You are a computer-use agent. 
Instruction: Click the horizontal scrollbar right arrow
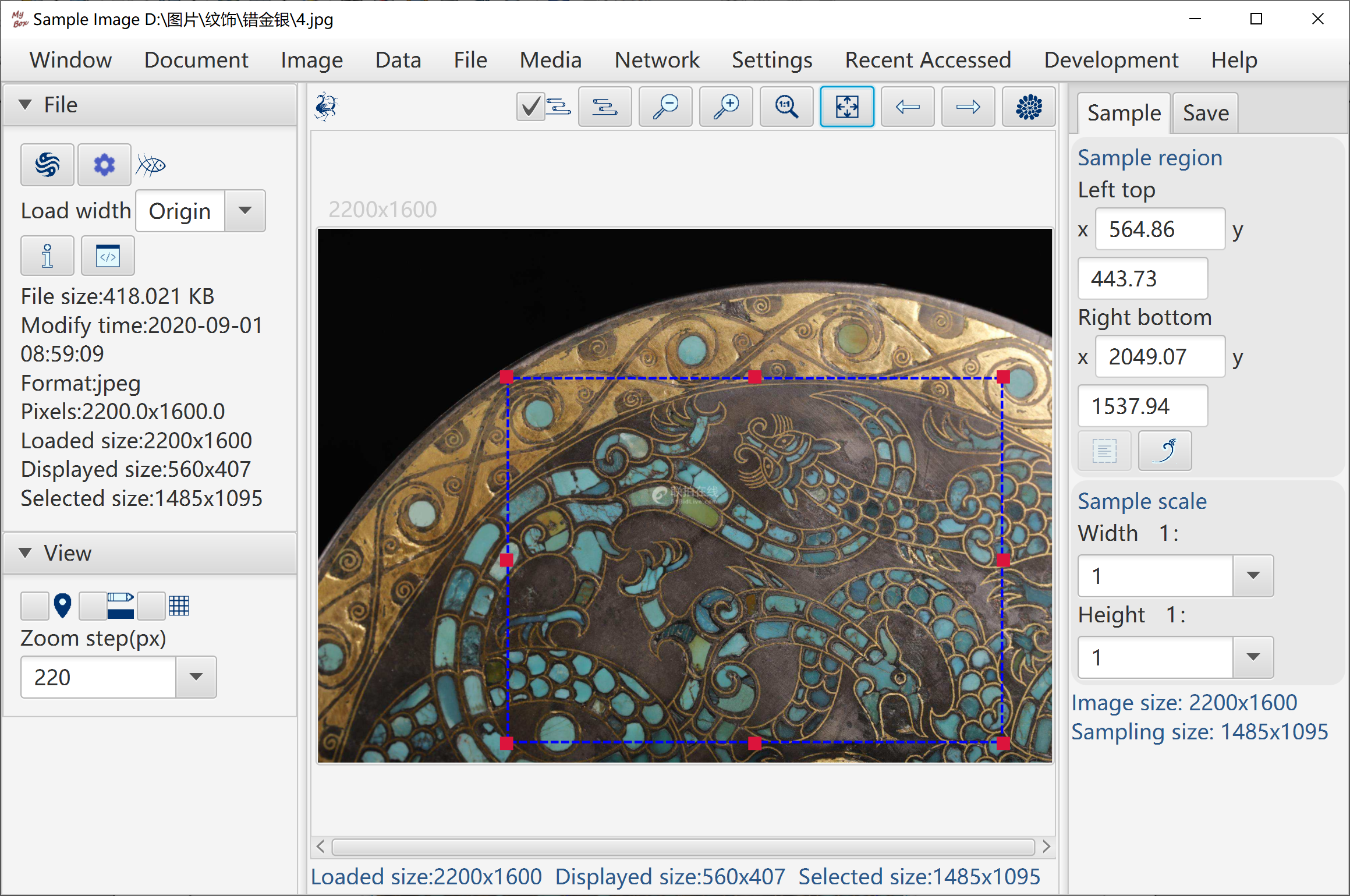pos(1046,847)
